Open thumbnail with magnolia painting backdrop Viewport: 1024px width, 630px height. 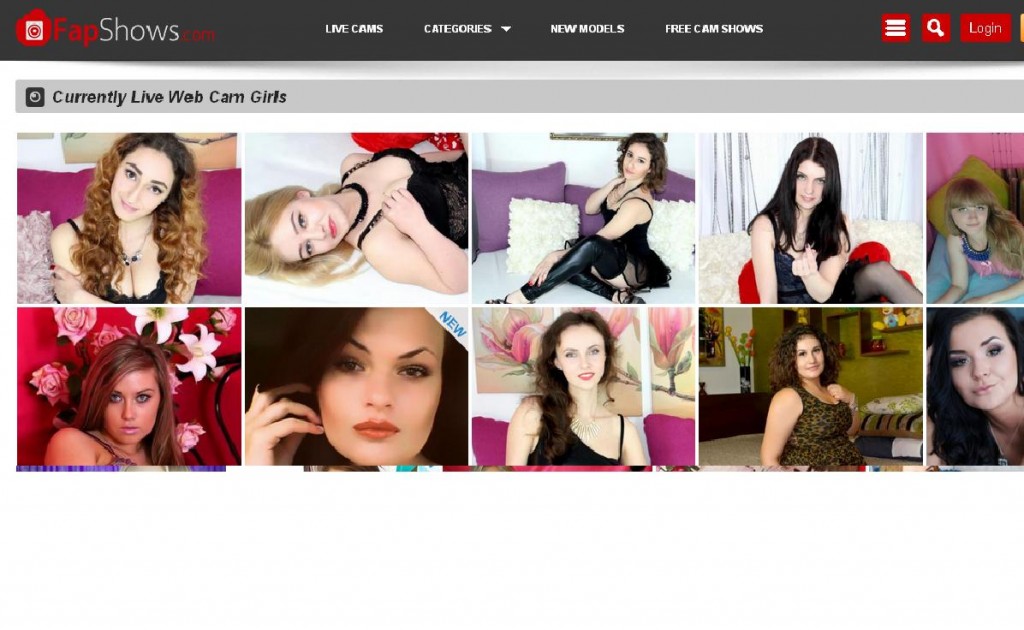[x=583, y=386]
